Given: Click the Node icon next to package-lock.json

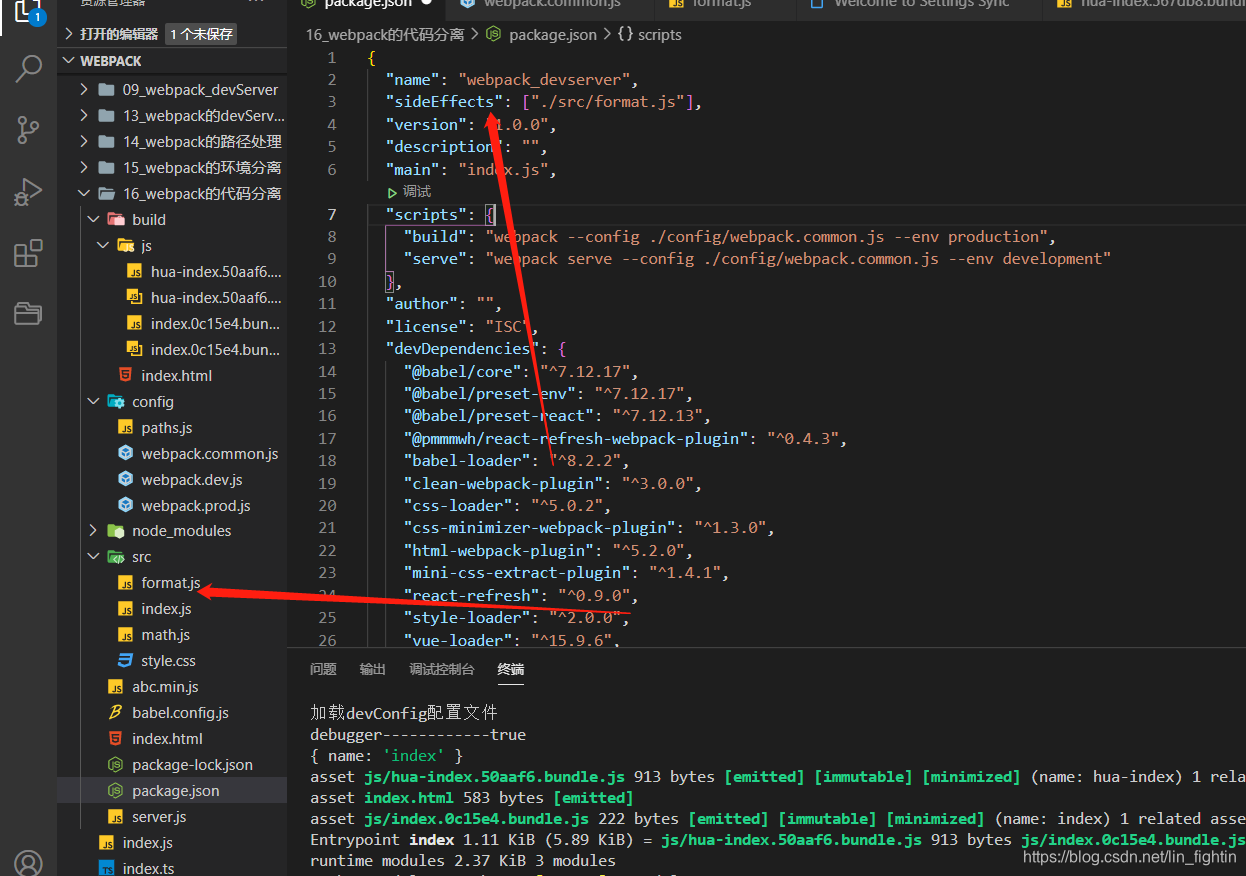Looking at the screenshot, I should pyautogui.click(x=115, y=764).
